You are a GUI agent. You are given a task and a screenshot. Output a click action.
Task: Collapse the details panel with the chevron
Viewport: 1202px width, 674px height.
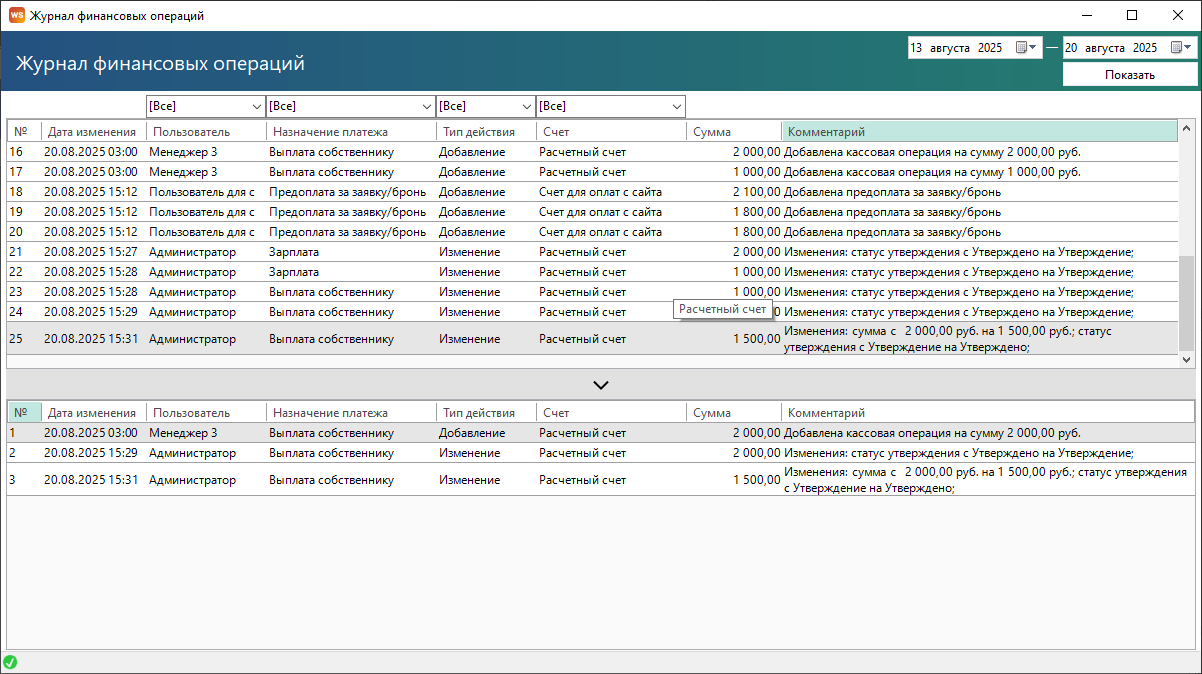601,385
